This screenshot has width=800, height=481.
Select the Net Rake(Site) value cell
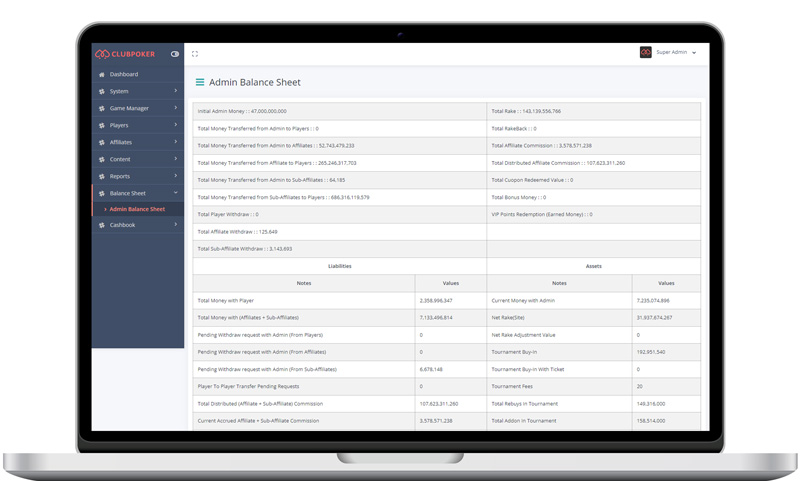pos(666,318)
